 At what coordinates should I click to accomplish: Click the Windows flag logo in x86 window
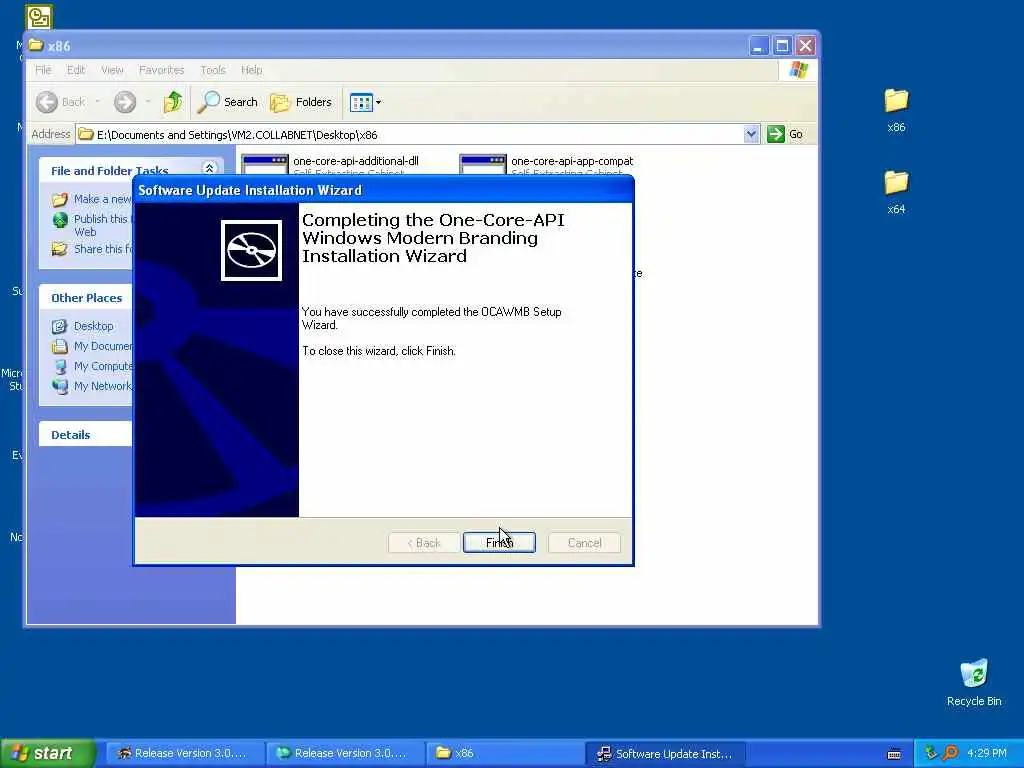pos(798,69)
